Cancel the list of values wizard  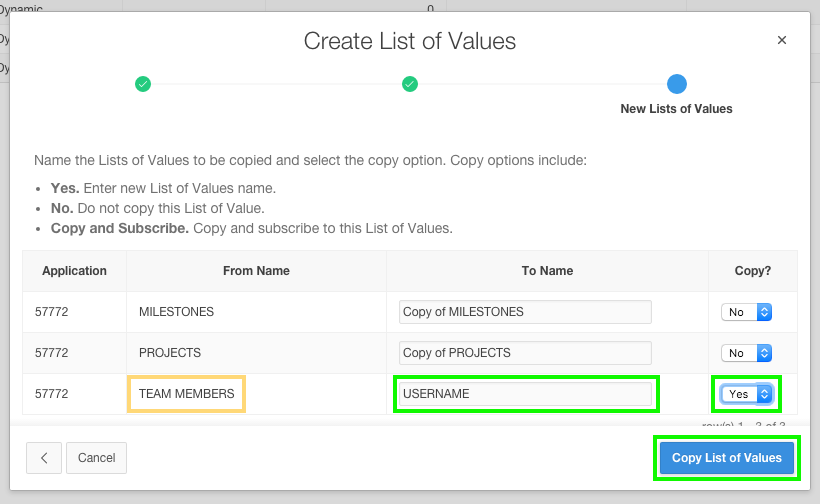[x=96, y=458]
